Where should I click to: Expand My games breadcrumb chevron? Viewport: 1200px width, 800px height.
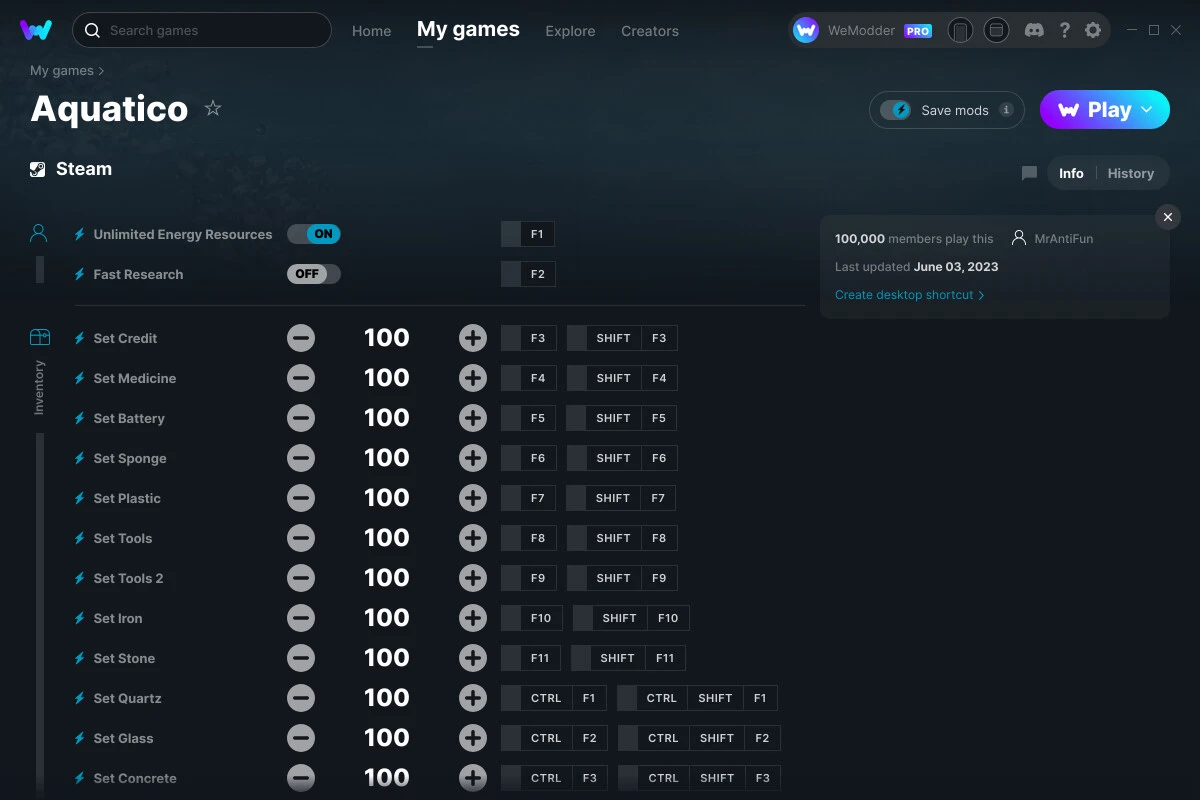click(101, 71)
